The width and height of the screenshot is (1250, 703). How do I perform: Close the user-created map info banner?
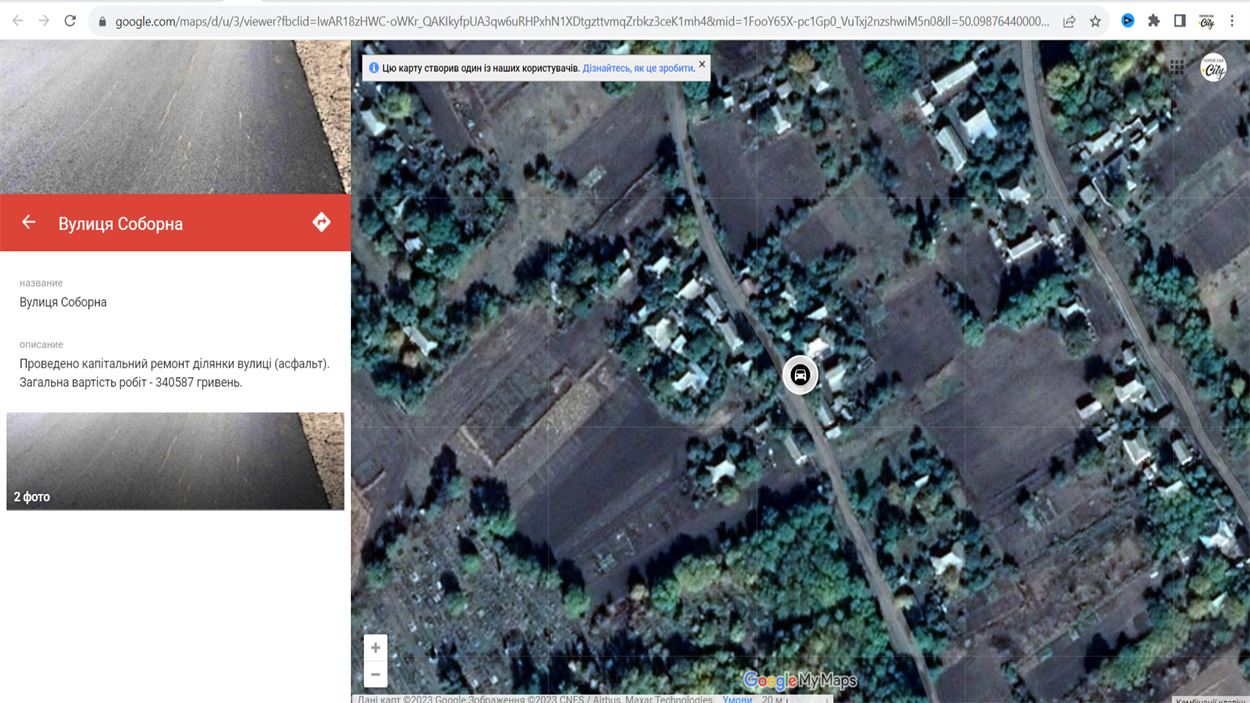702,64
